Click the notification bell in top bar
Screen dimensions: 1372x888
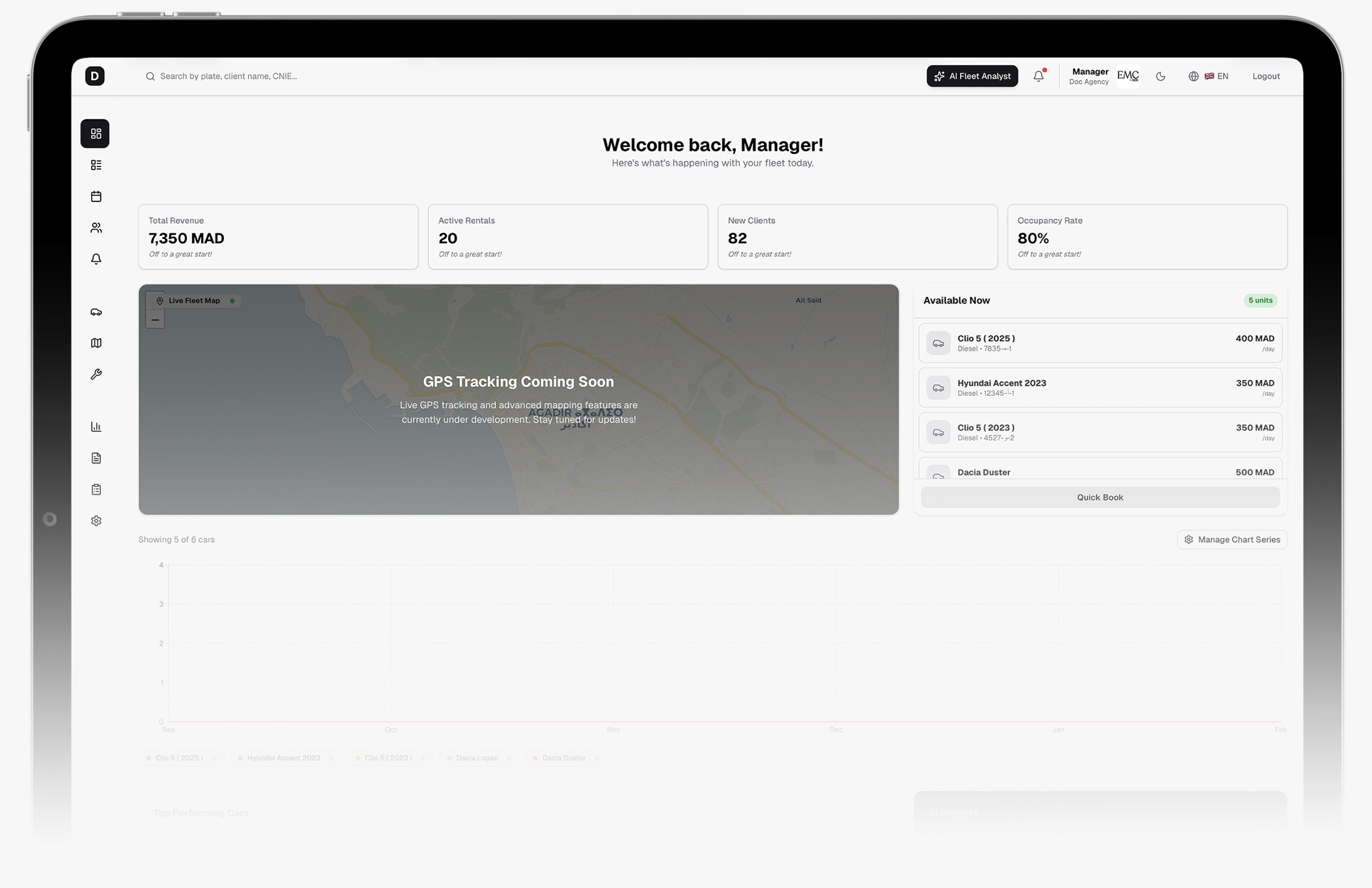[x=1039, y=76]
